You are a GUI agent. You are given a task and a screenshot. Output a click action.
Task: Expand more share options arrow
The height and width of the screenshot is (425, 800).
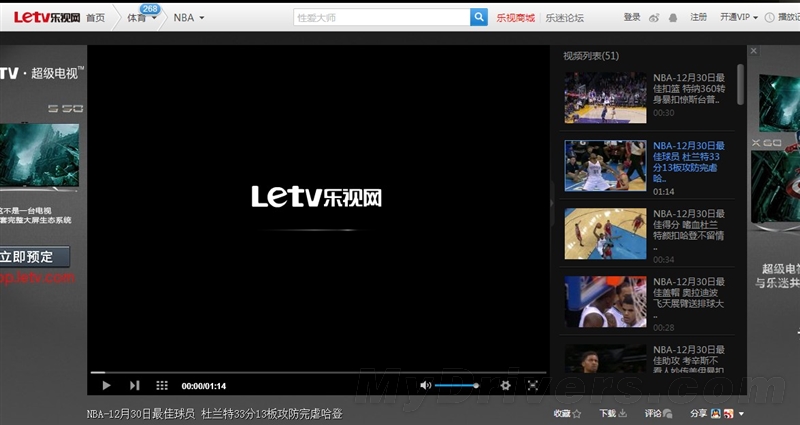(x=741, y=414)
